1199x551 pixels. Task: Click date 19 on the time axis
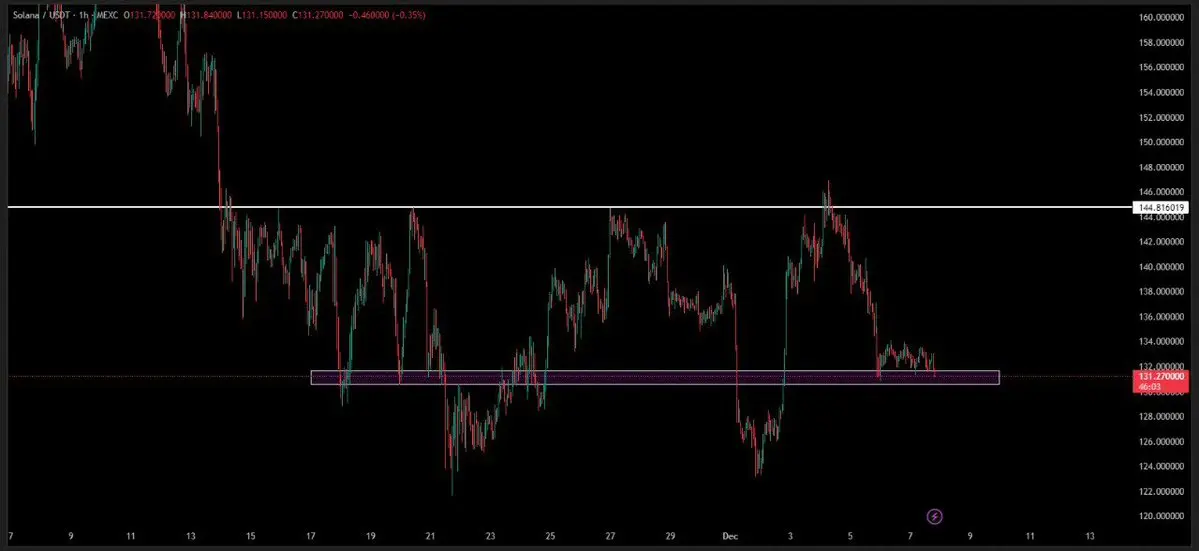371,536
